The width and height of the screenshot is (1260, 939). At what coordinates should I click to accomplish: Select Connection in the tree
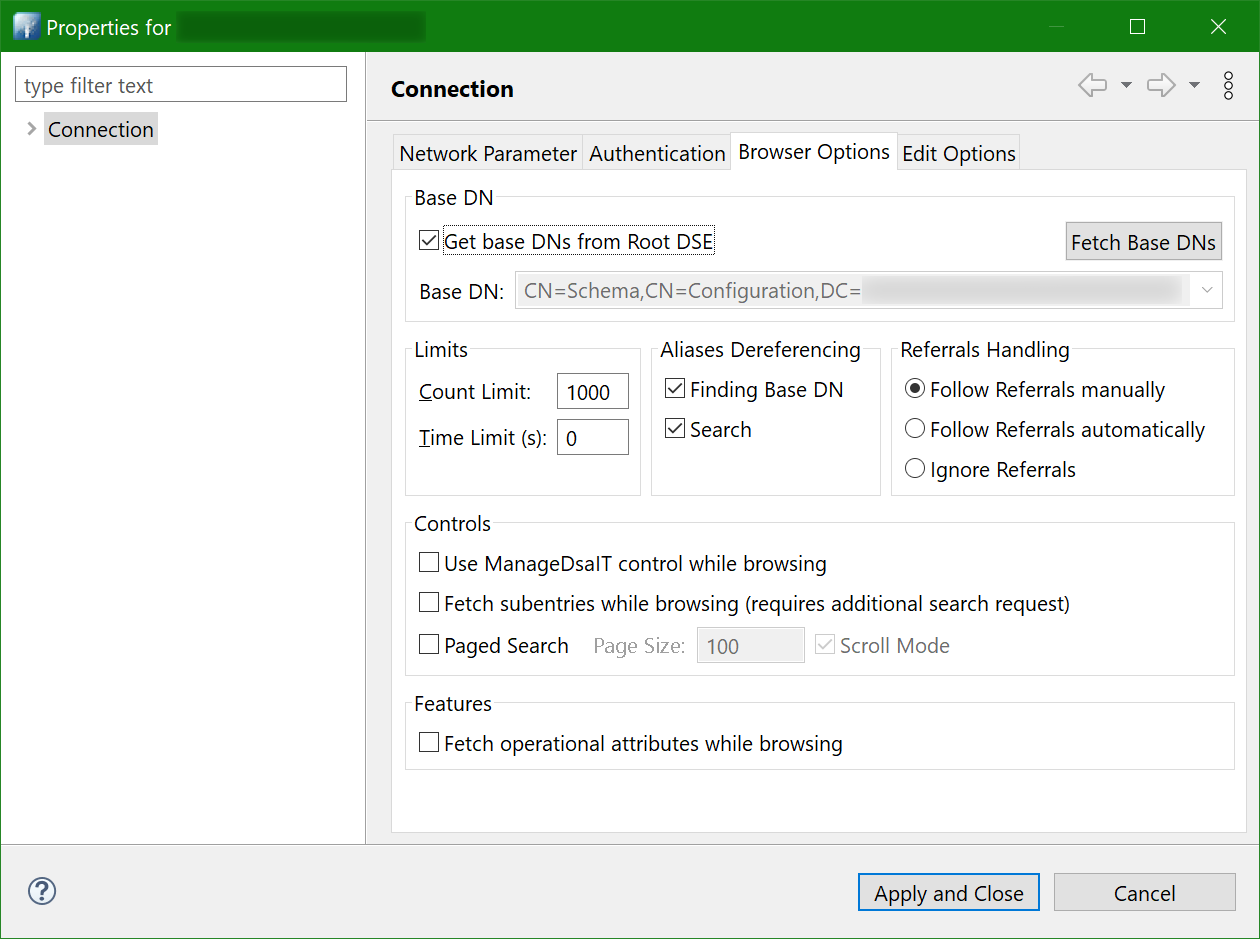click(x=101, y=129)
